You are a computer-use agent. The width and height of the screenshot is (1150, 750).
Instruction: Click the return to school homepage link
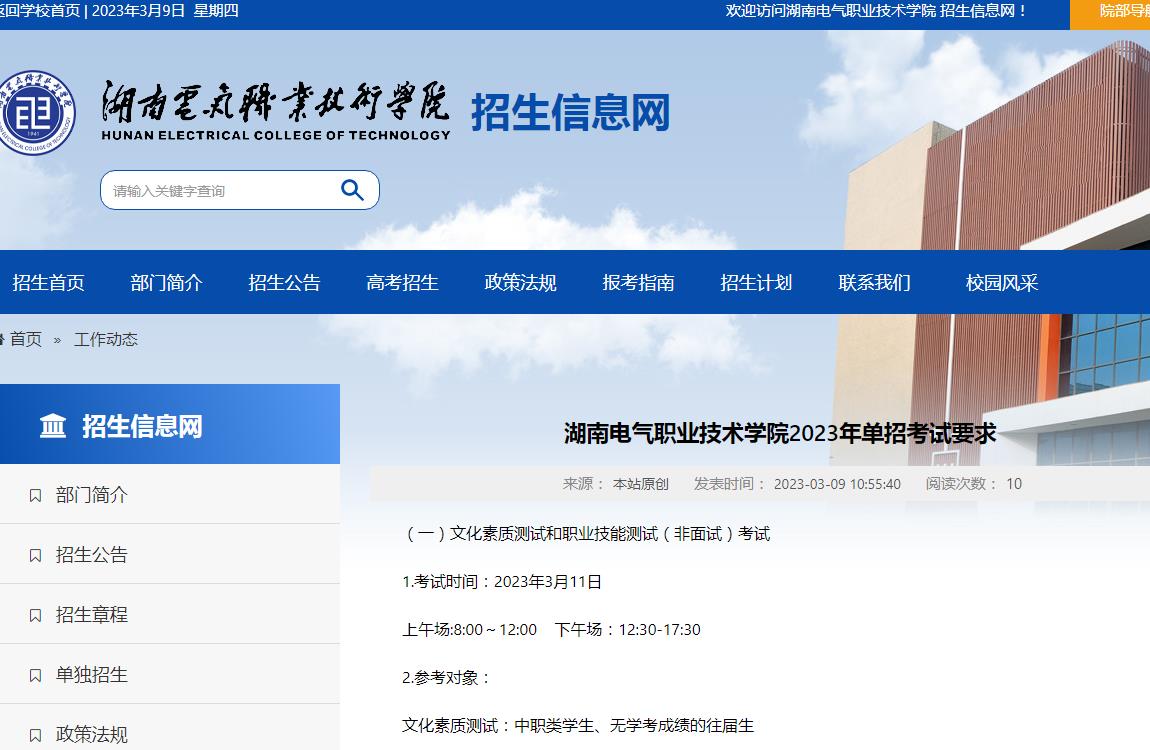40,11
